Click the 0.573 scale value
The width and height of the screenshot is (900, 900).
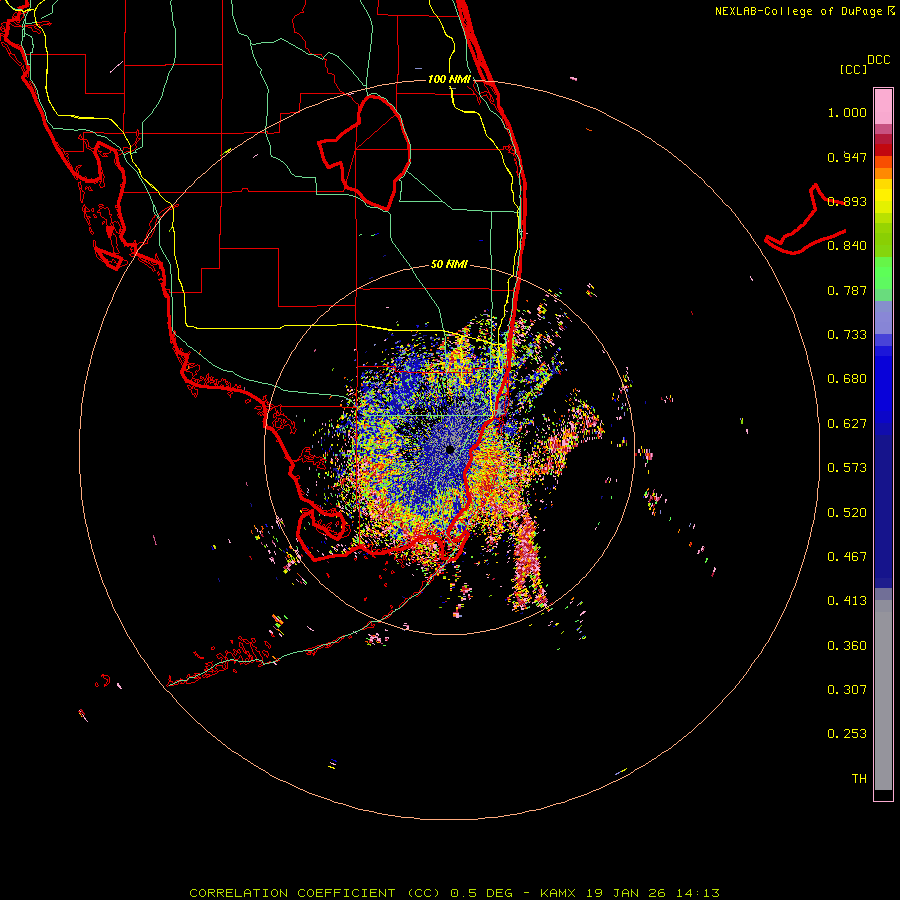847,468
